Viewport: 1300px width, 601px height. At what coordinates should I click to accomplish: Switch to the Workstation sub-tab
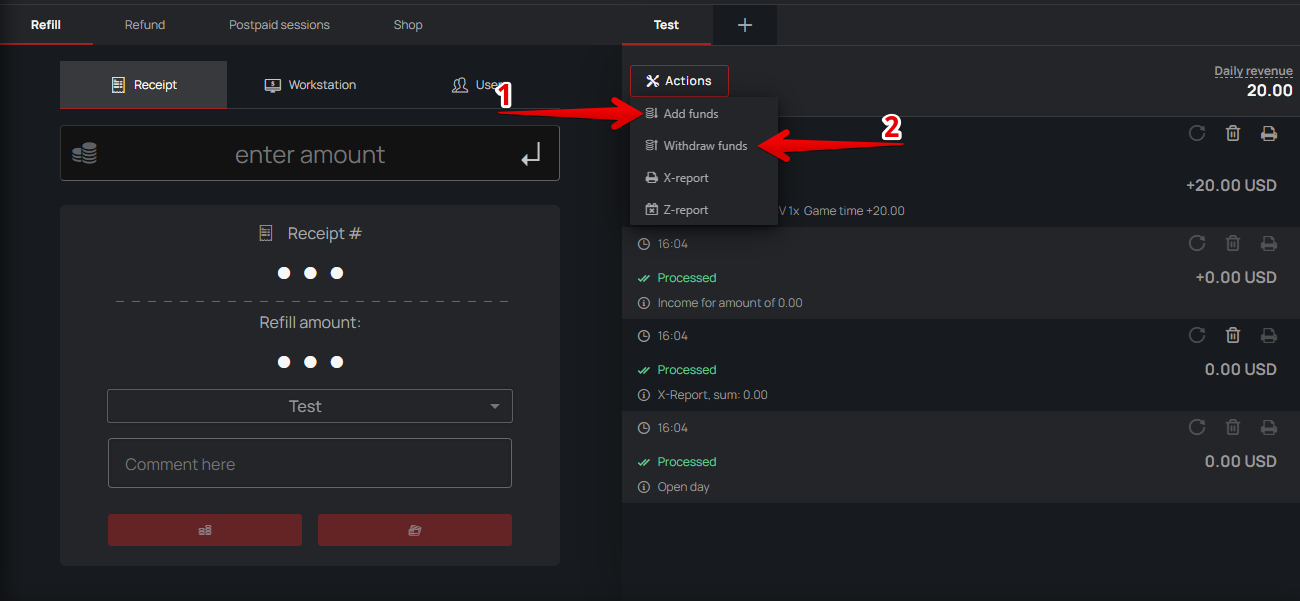(310, 85)
